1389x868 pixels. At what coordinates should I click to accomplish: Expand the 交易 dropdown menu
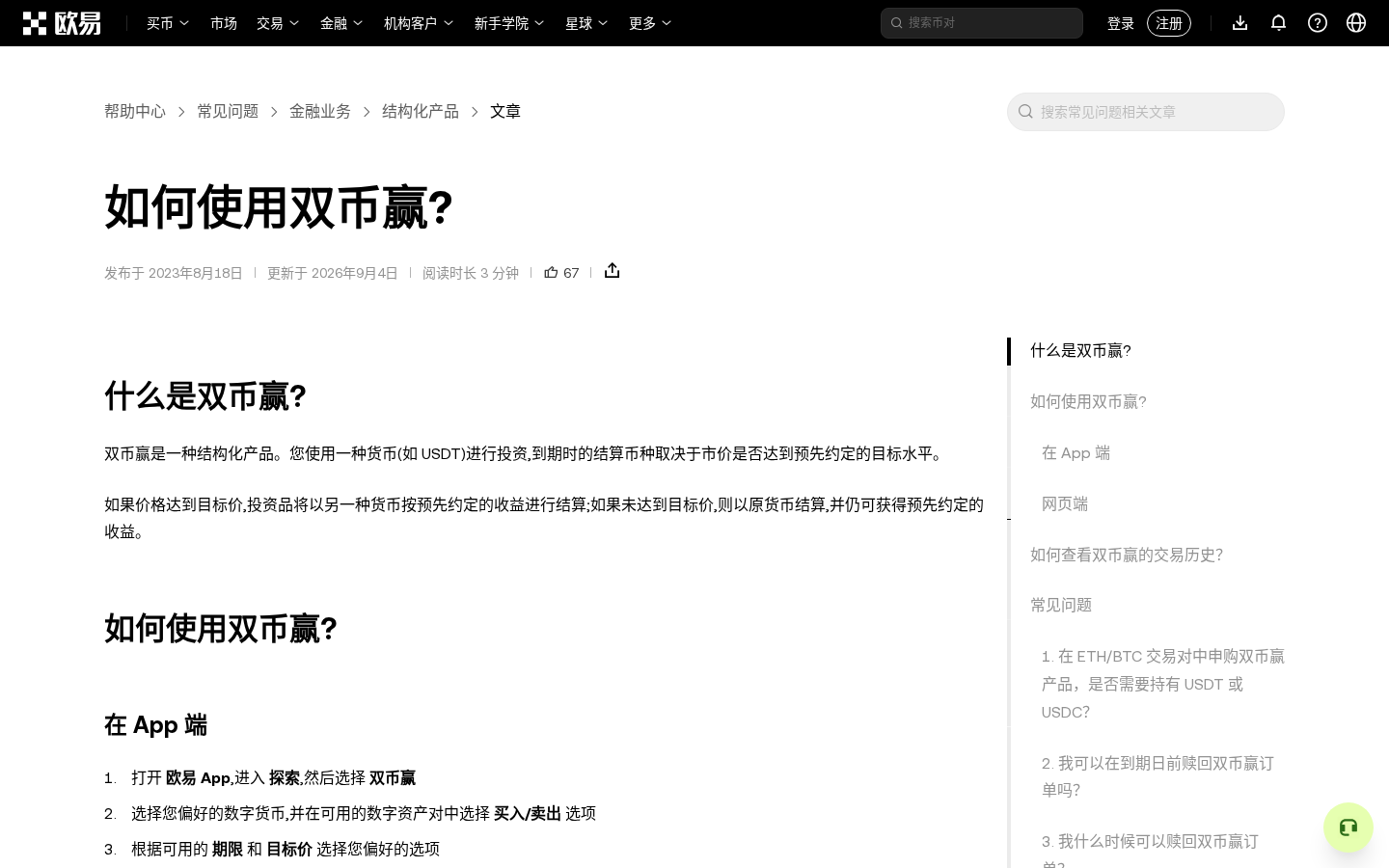(278, 23)
